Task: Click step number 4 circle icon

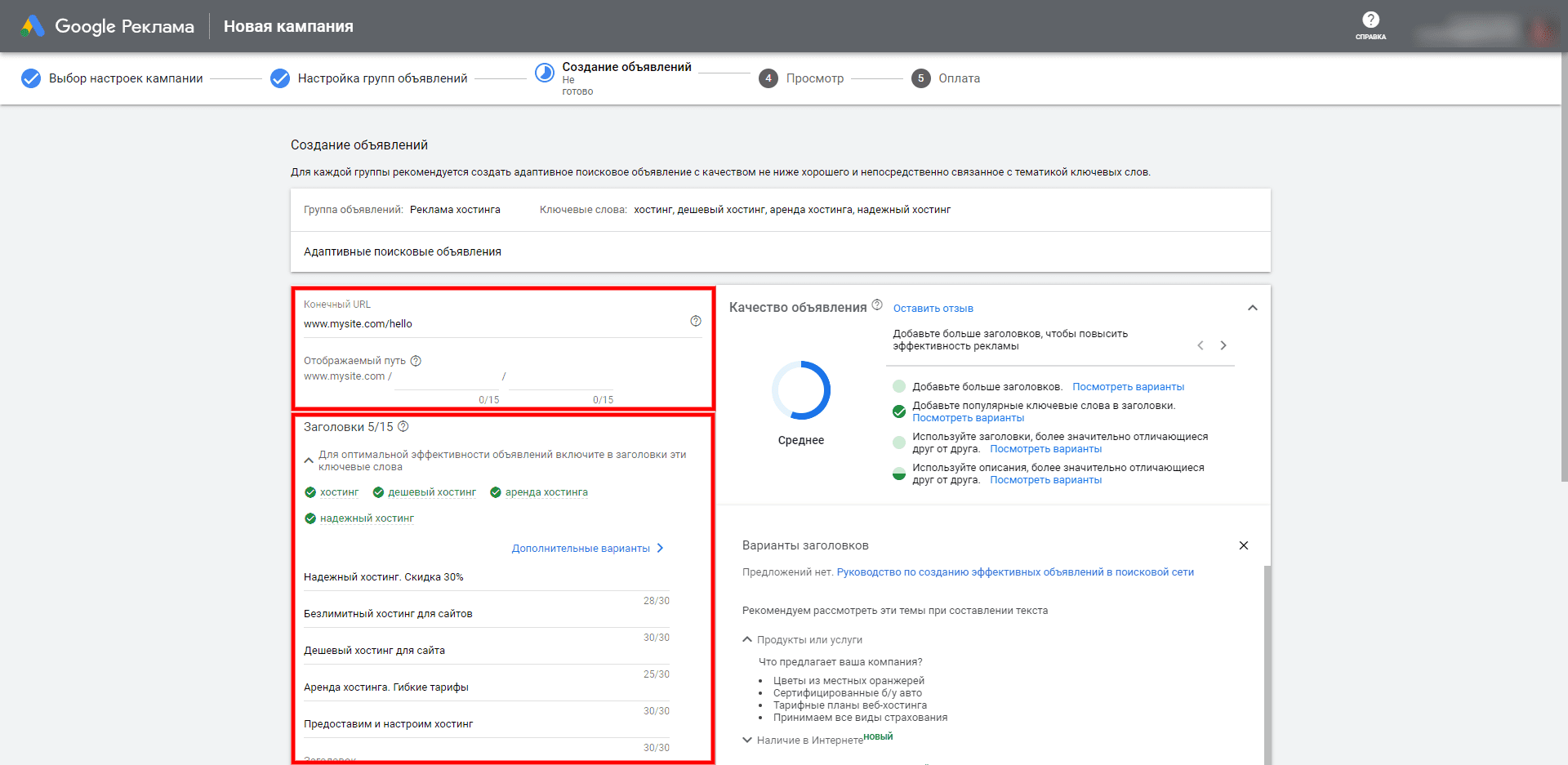Action: pos(768,78)
